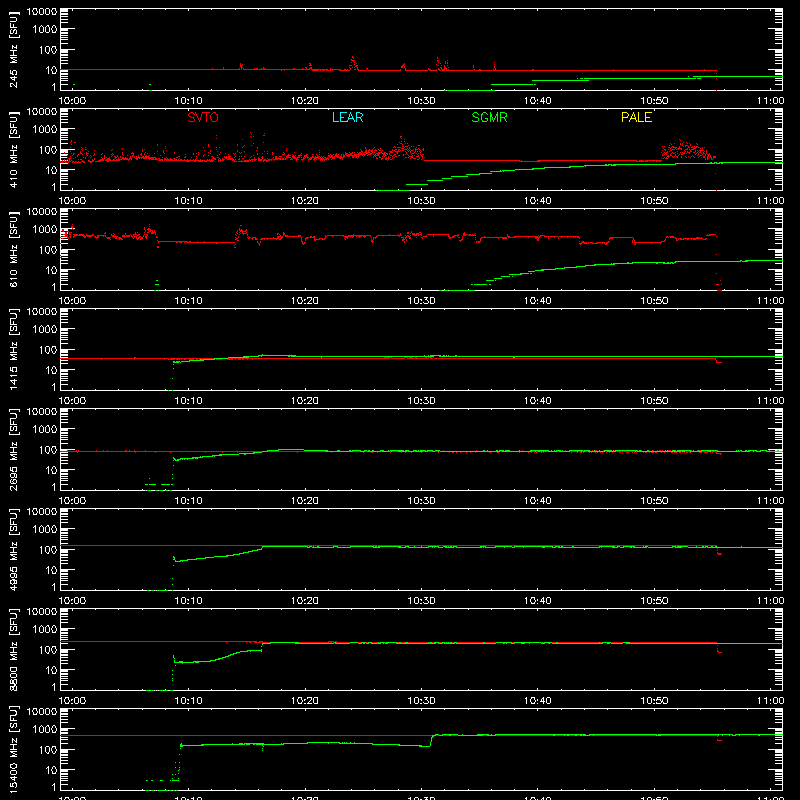The height and width of the screenshot is (800, 800).
Task: Click the 10000 tick of 245 MHz panel
Action: (42, 12)
